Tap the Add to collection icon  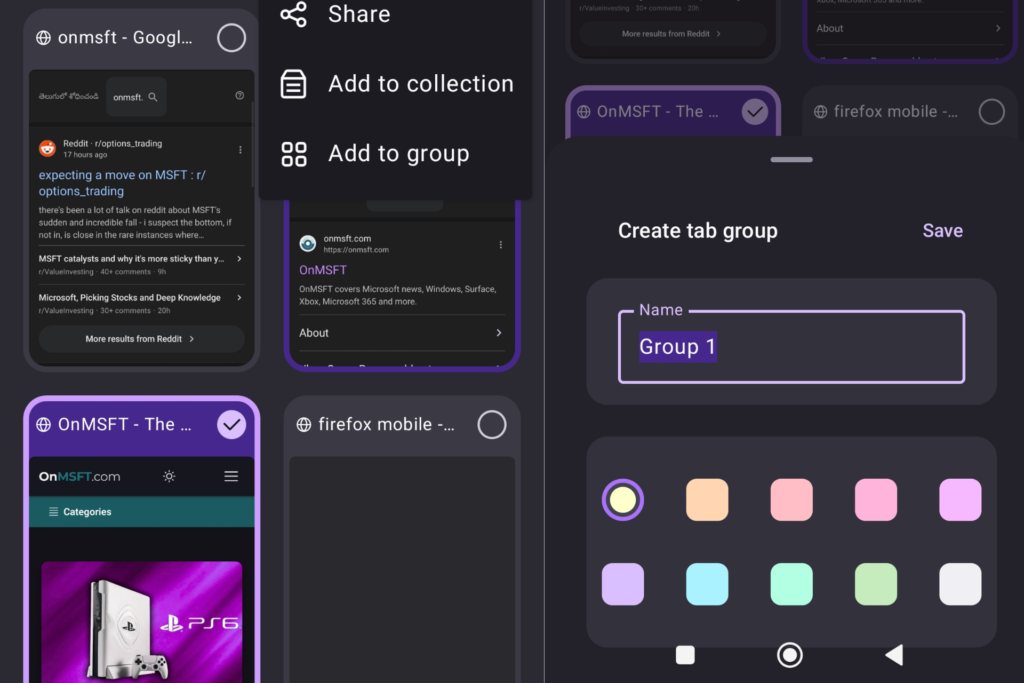click(x=293, y=84)
